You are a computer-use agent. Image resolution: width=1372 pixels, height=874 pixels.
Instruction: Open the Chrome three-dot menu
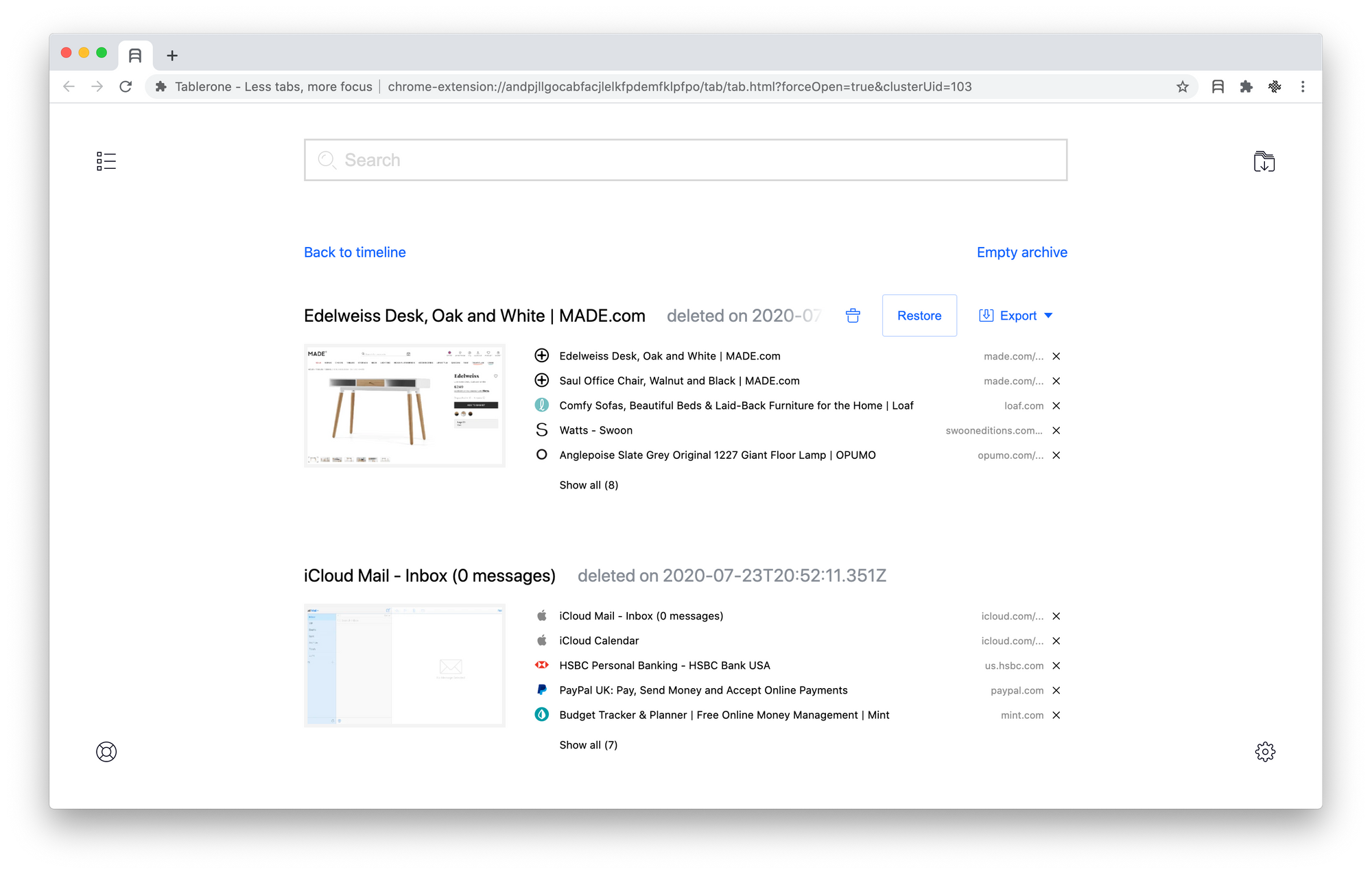coord(1303,86)
